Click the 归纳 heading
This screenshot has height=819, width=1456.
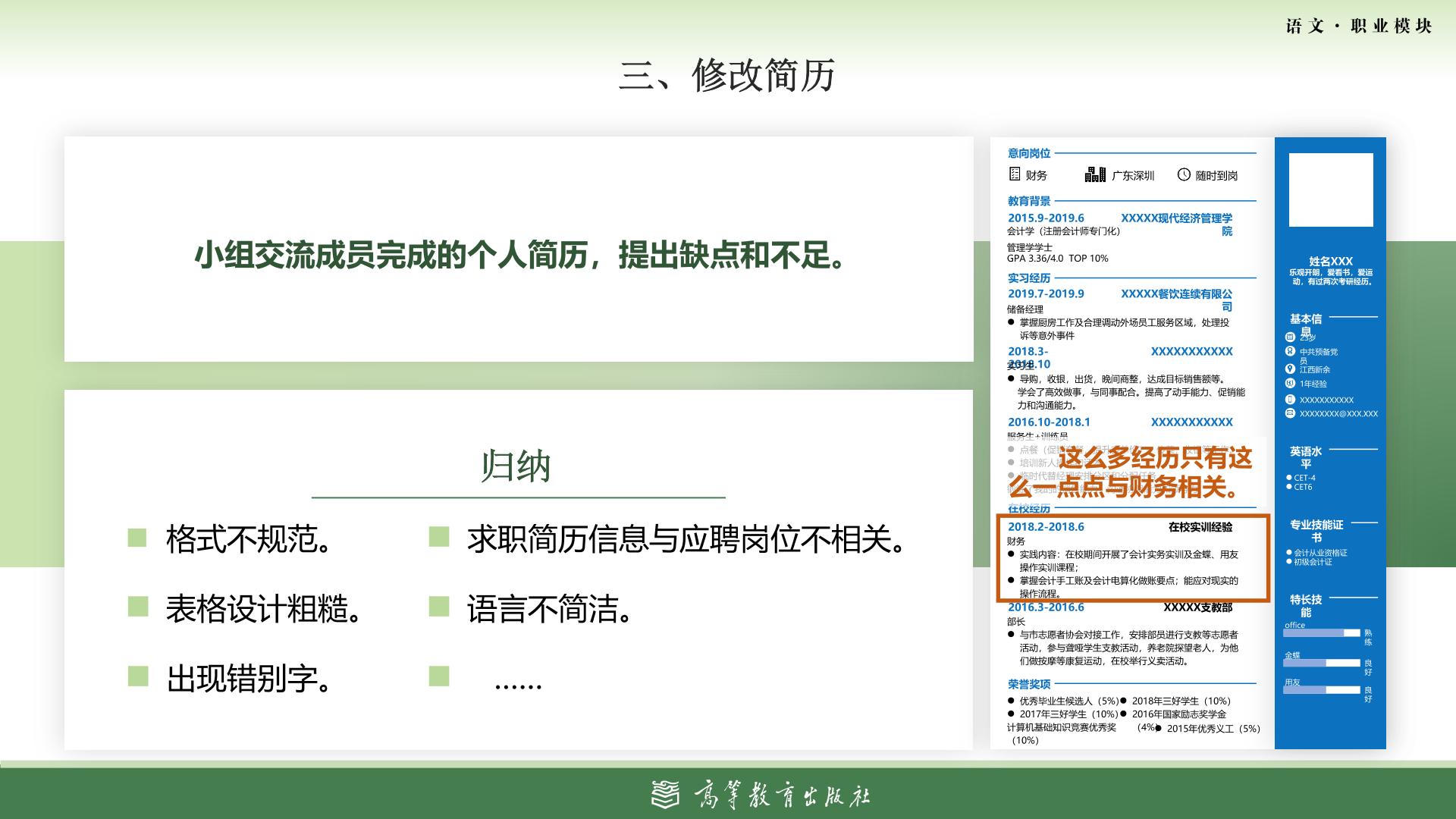[516, 466]
